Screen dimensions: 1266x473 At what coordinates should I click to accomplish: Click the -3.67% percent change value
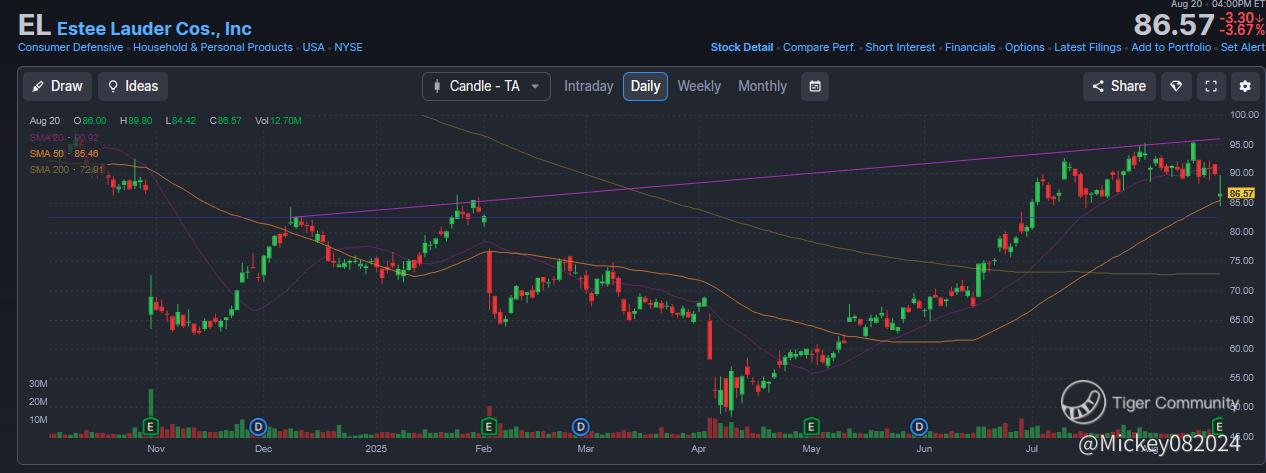1242,32
